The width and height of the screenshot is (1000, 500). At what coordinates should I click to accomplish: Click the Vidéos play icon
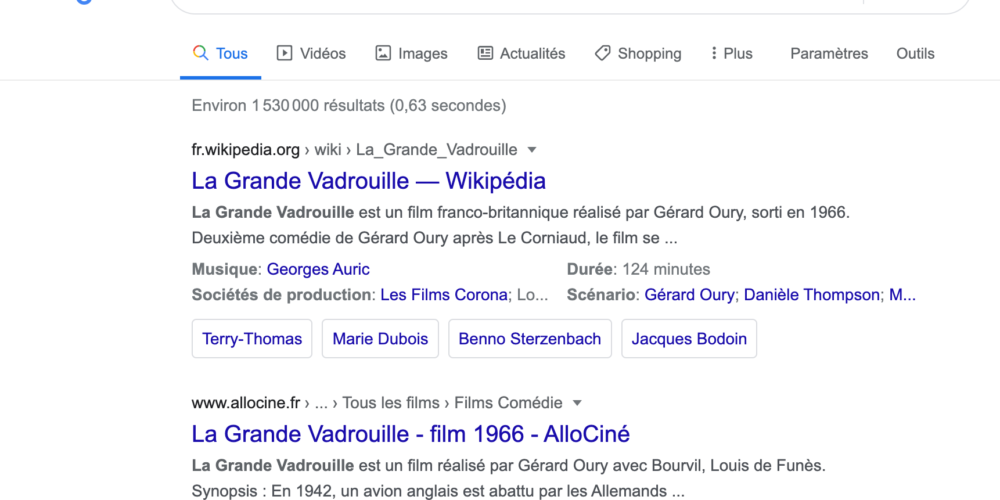point(285,53)
